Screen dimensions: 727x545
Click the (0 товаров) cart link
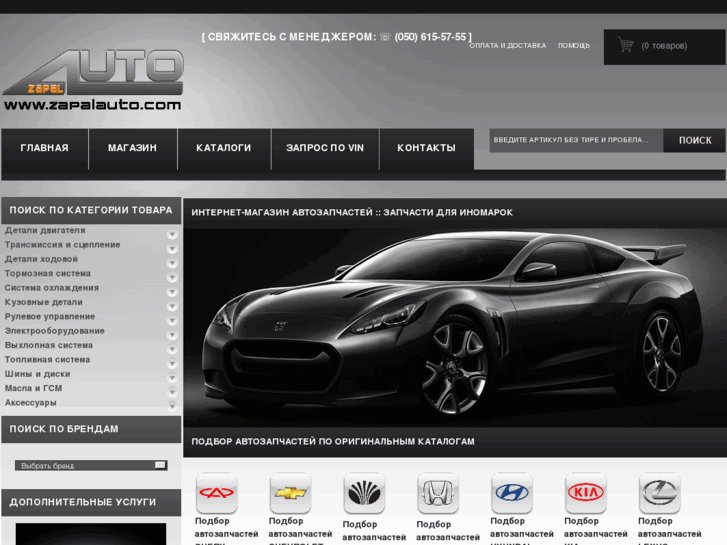664,46
